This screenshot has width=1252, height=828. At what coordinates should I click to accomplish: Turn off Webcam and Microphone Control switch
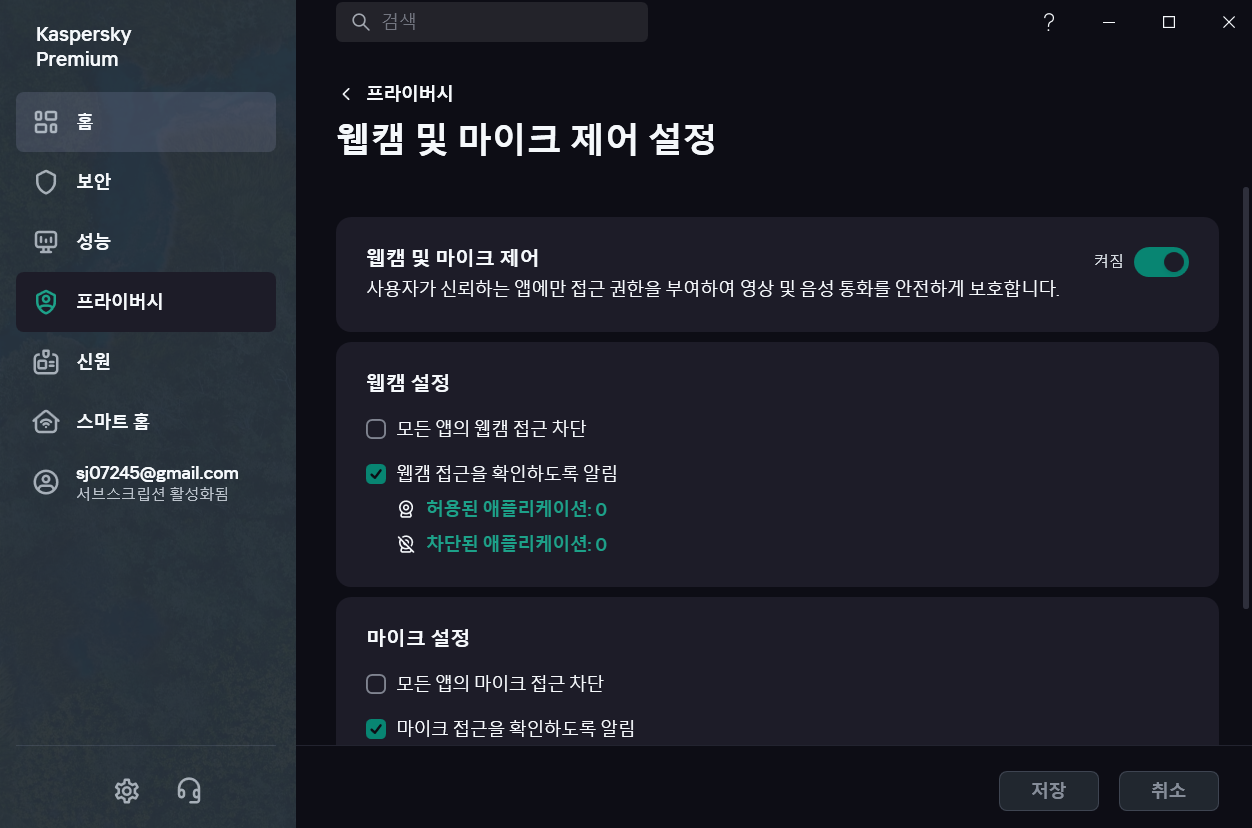coord(1161,262)
